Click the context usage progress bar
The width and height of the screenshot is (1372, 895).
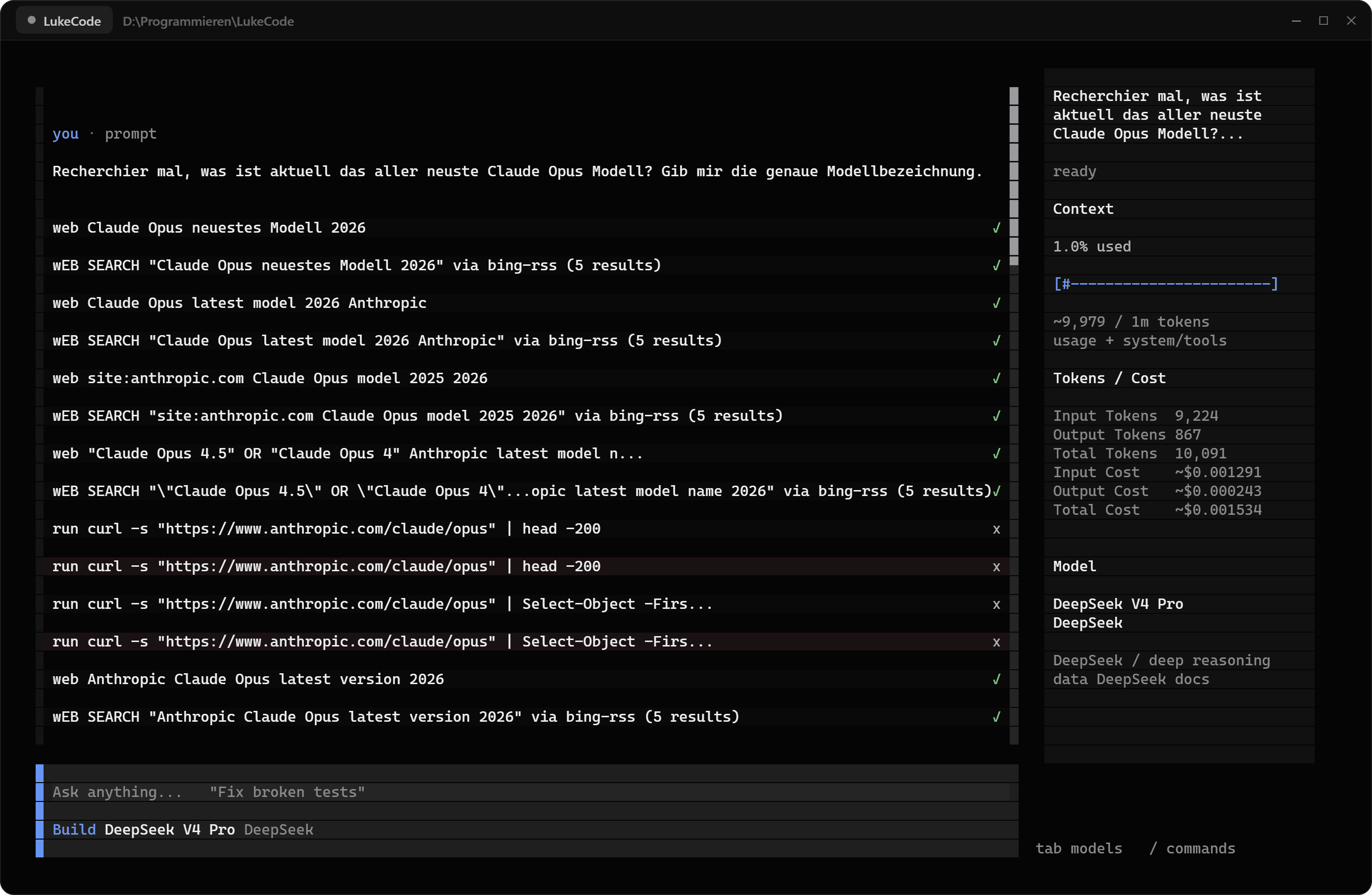coord(1166,284)
